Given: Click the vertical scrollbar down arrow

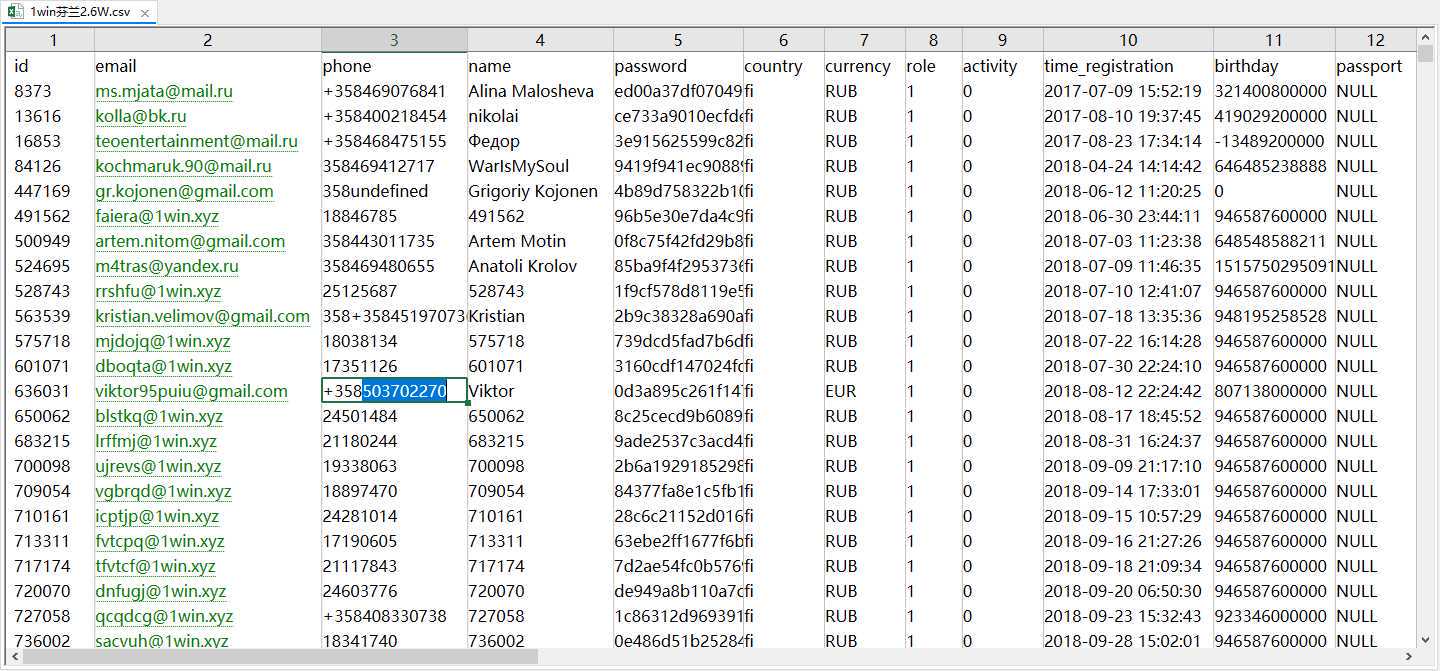Looking at the screenshot, I should 1425,640.
